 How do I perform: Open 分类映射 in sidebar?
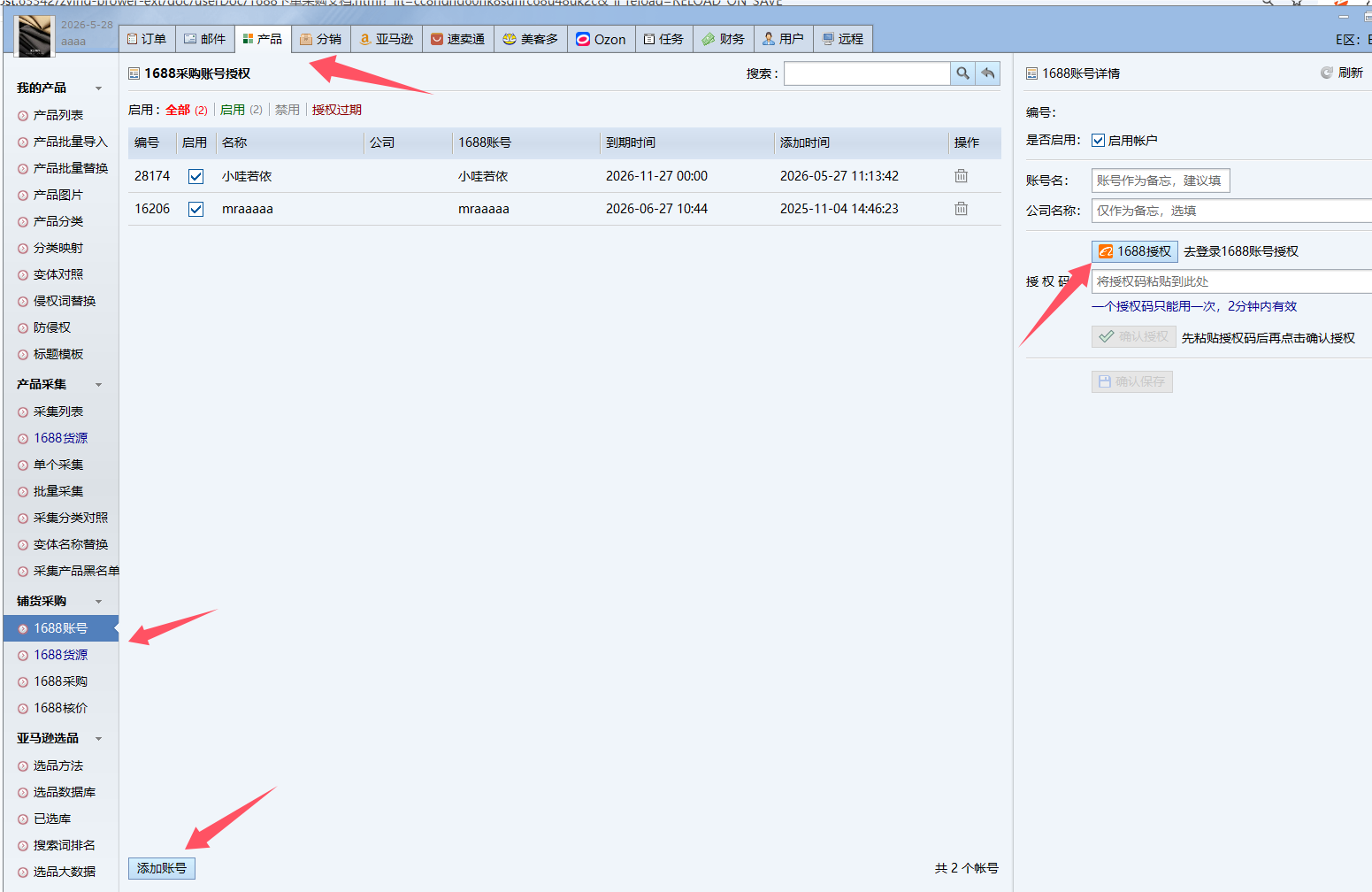[x=58, y=248]
